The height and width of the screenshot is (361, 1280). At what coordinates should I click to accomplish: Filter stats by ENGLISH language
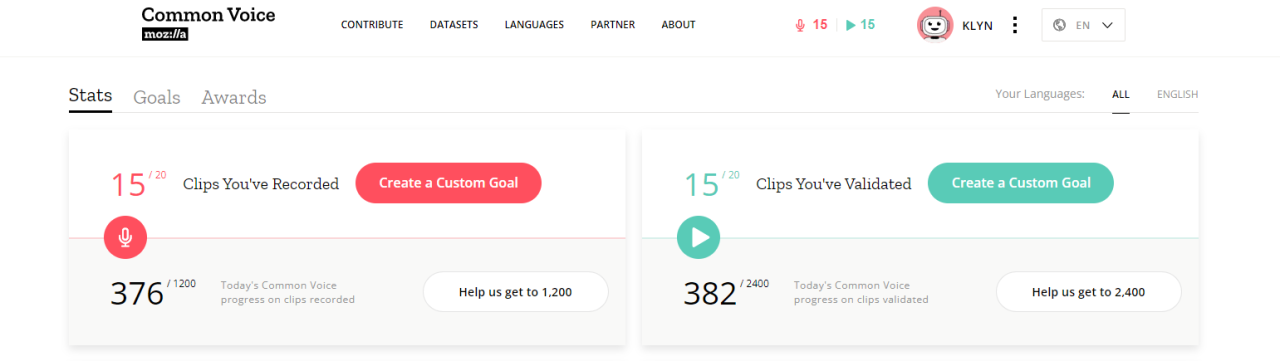coord(1177,95)
